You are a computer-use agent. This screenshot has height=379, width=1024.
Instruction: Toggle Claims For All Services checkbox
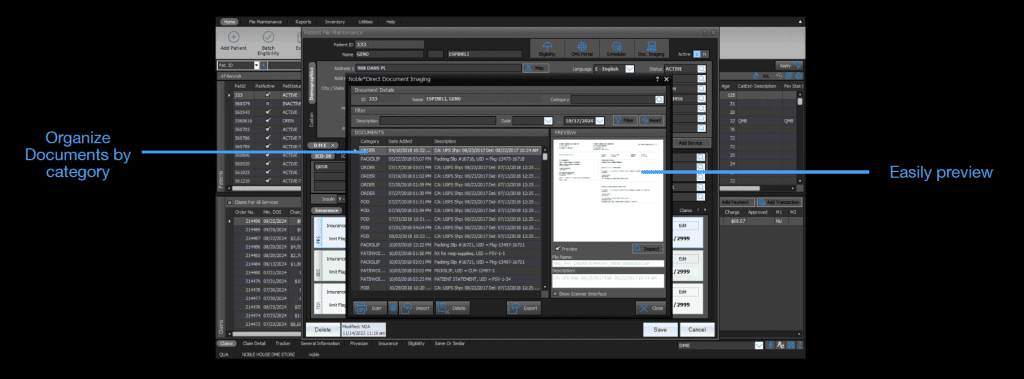(x=229, y=203)
